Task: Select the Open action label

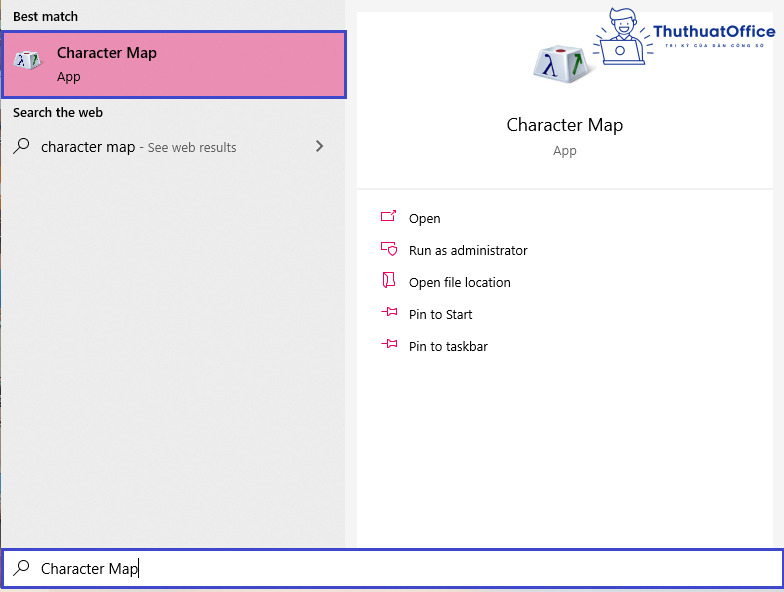Action: click(x=424, y=218)
